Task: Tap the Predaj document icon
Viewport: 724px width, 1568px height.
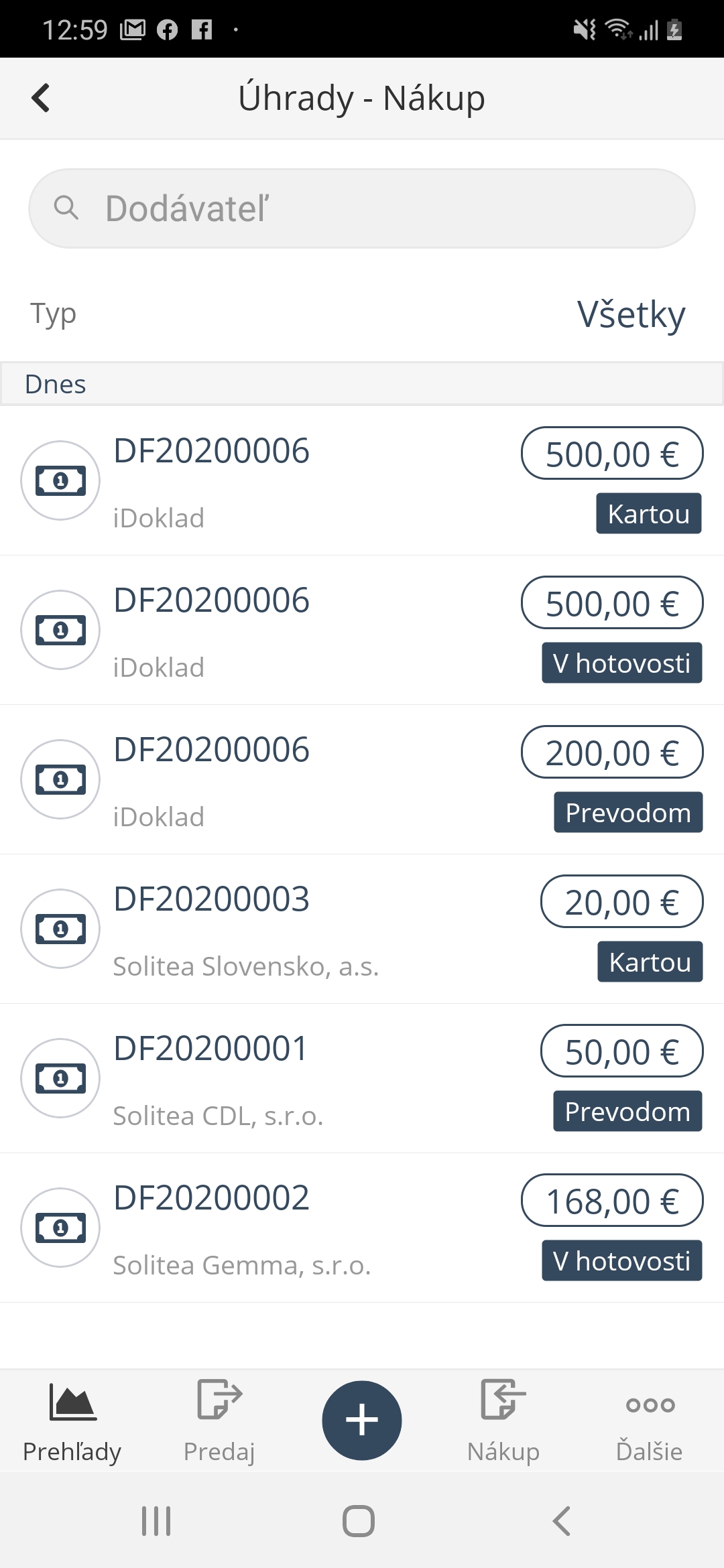Action: pos(219,1399)
